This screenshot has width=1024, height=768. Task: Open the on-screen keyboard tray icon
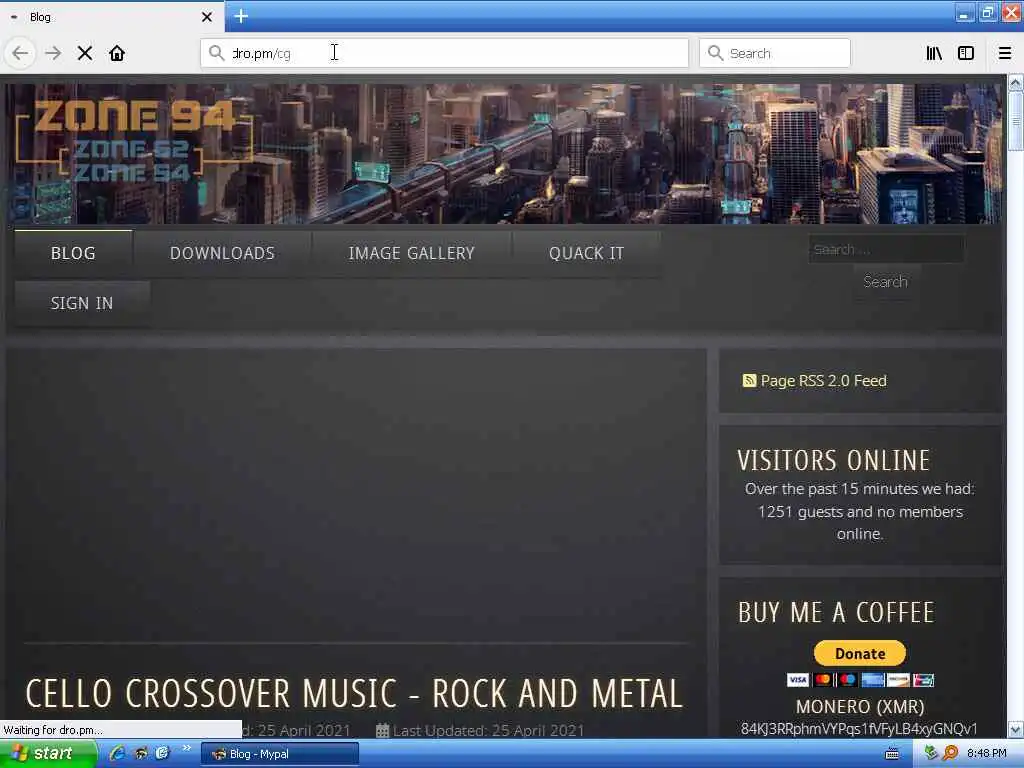click(x=891, y=754)
